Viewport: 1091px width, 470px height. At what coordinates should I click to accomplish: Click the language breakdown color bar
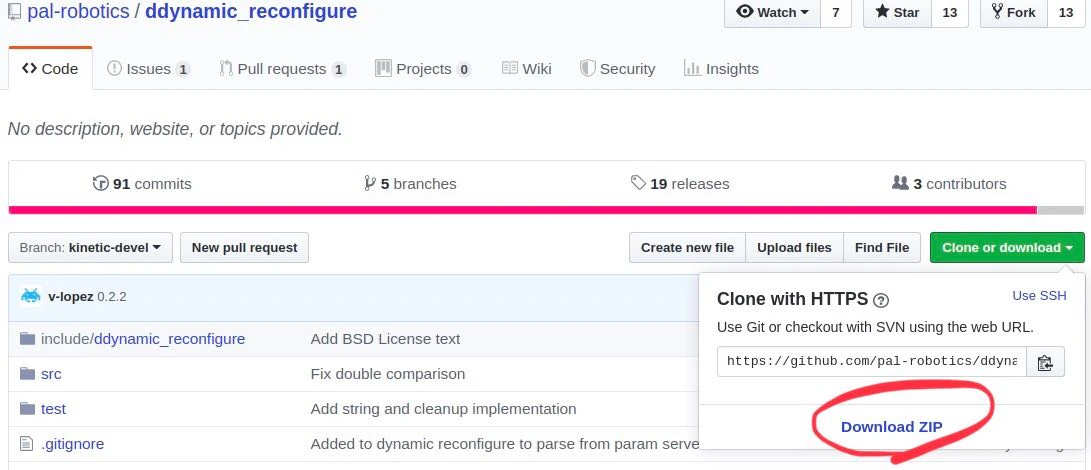point(546,210)
